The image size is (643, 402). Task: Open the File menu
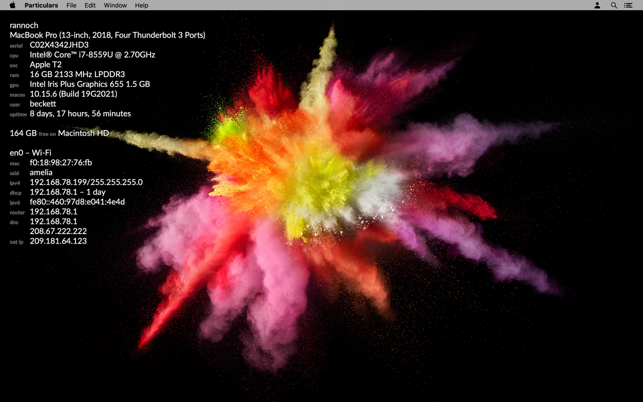(x=71, y=5)
